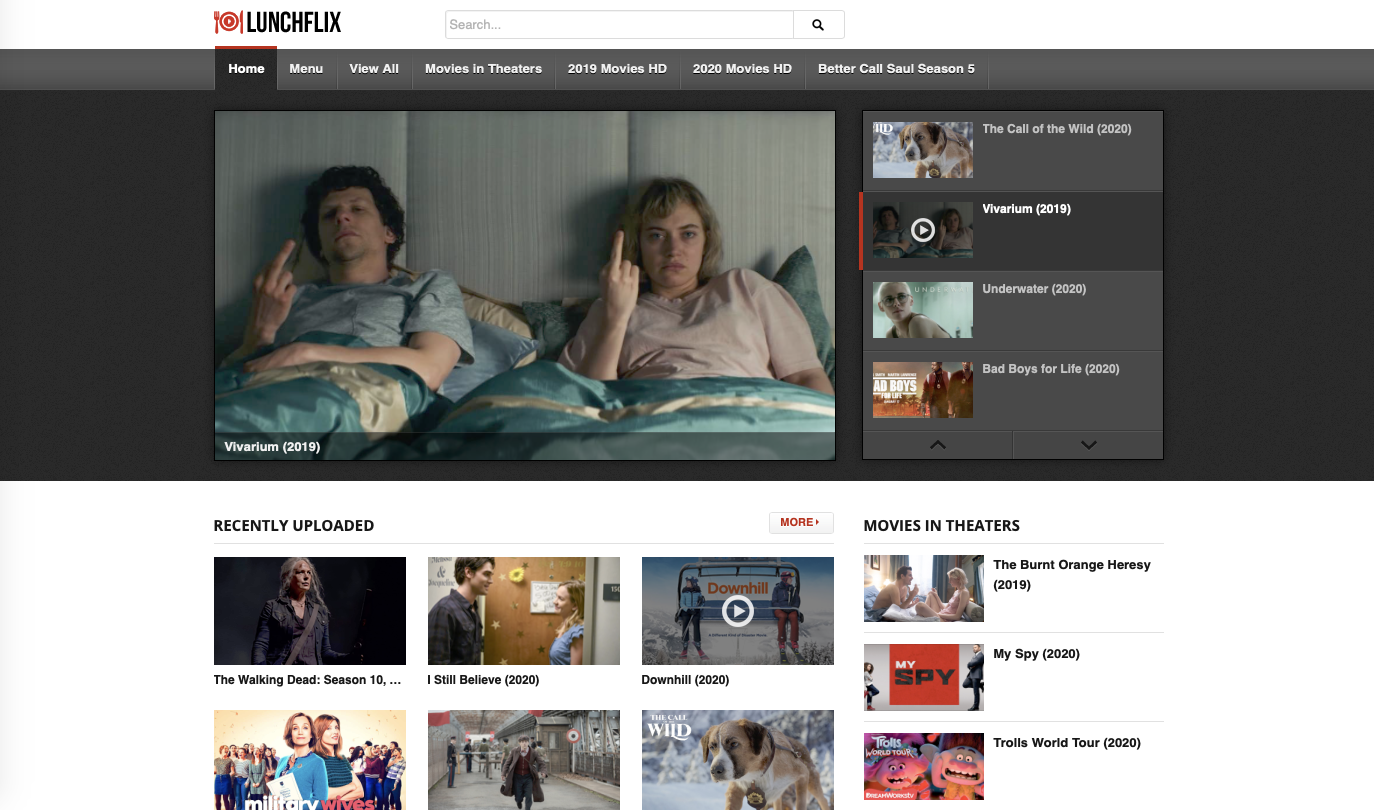The image size is (1374, 810).
Task: Open the bridge scene movie thumbnail
Action: click(524, 760)
